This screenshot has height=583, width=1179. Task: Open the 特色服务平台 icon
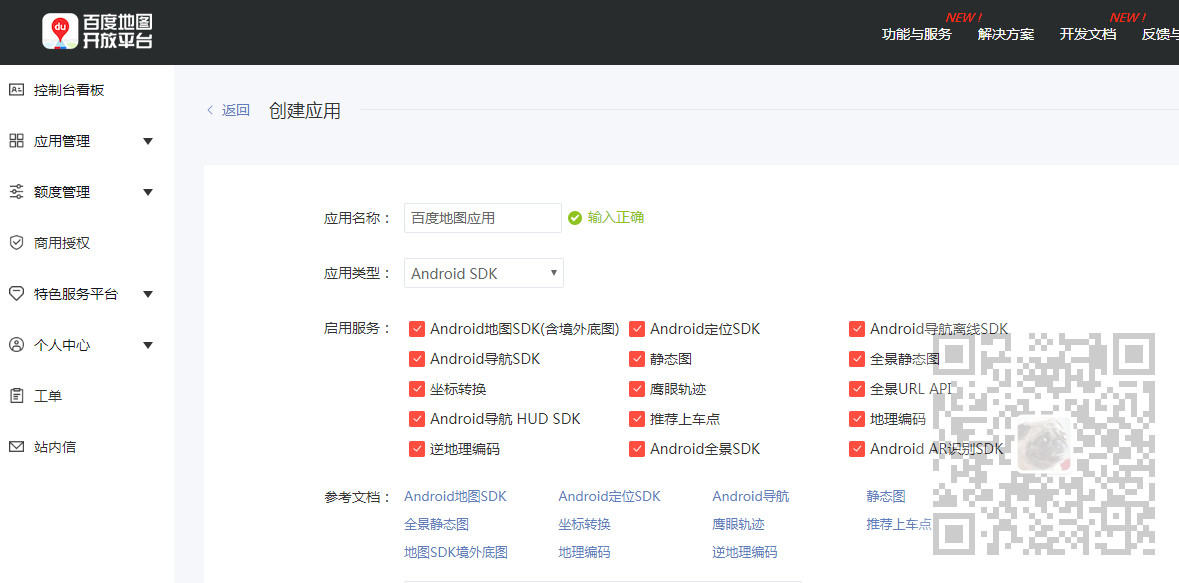click(x=16, y=293)
